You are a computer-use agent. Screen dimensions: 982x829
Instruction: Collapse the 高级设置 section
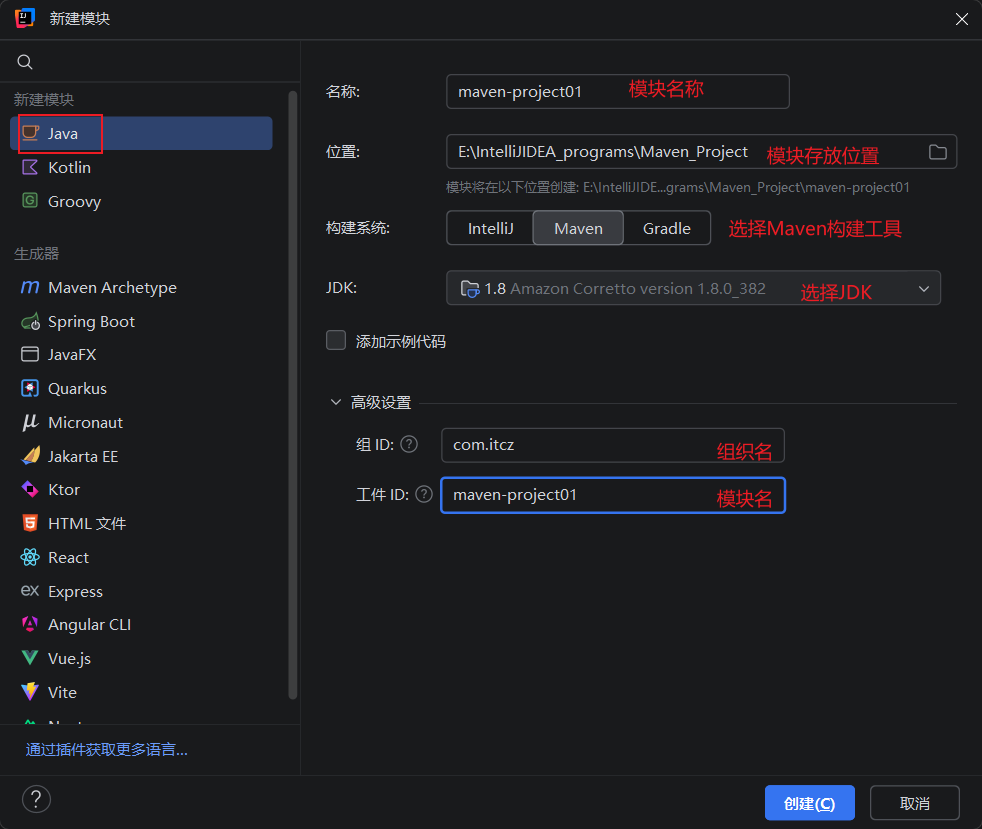pos(336,402)
